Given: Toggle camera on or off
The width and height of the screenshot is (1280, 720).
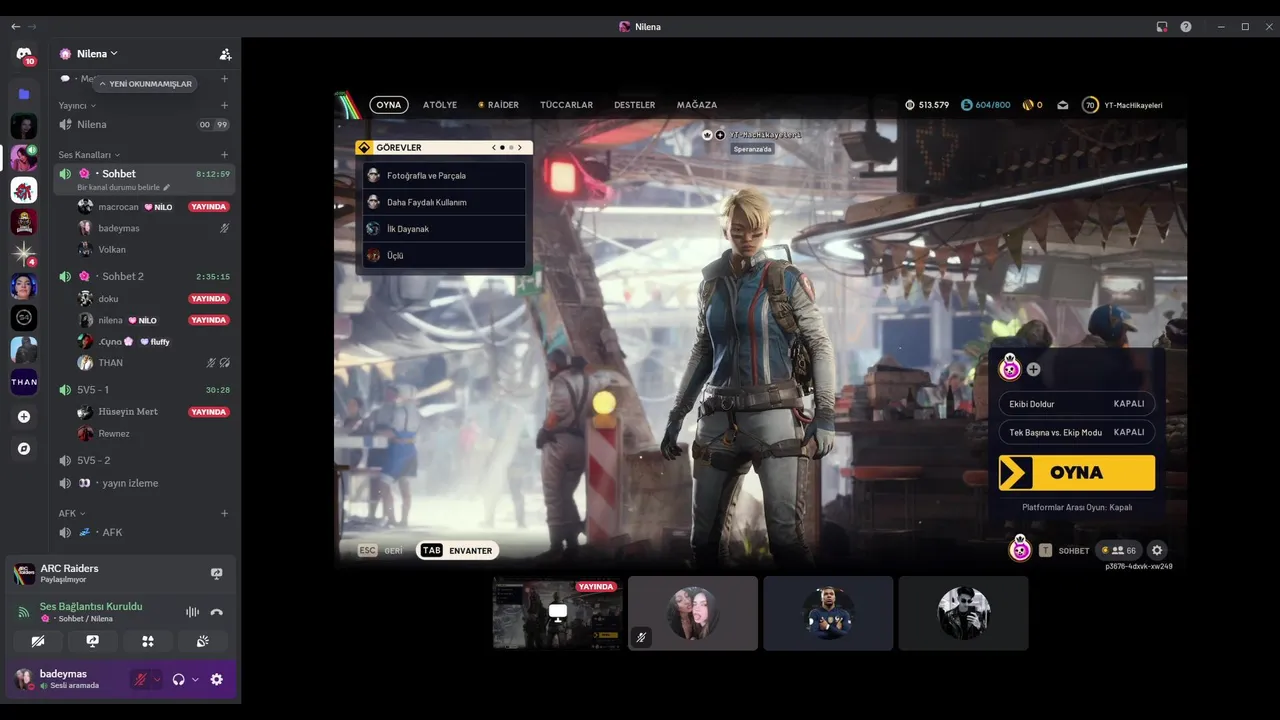Looking at the screenshot, I should [38, 641].
